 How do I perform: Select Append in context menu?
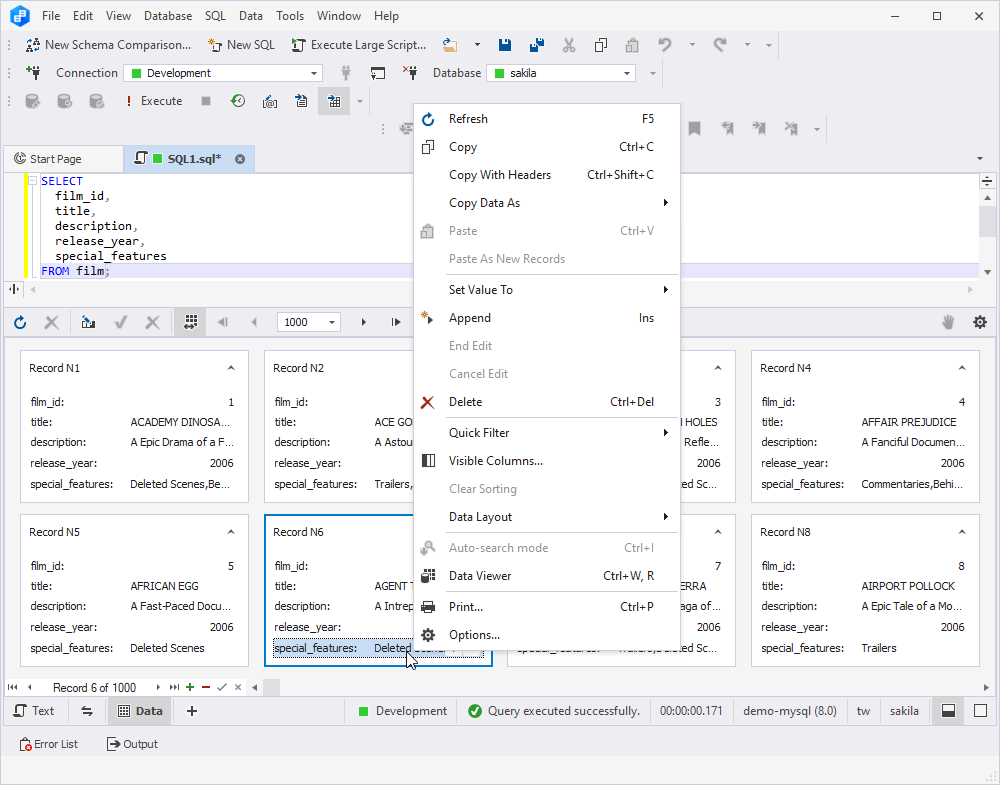(x=547, y=318)
